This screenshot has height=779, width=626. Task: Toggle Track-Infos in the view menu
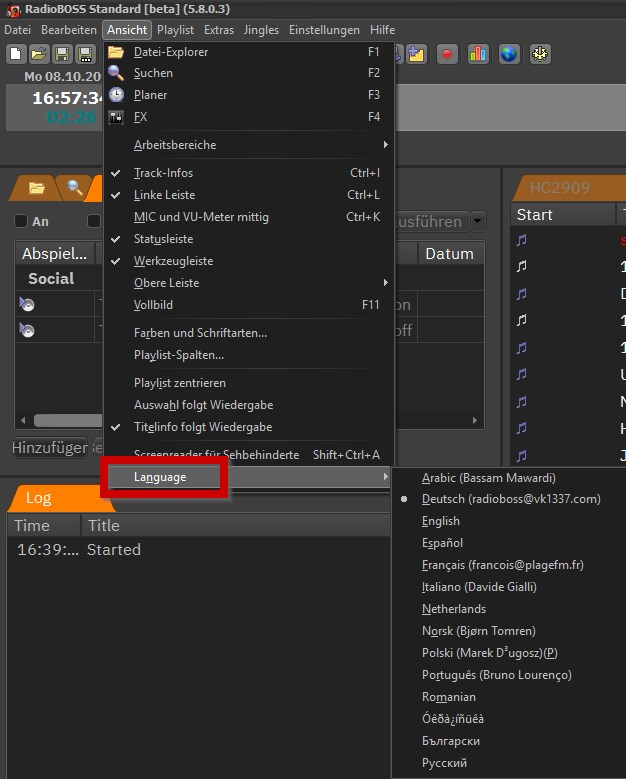(249, 173)
